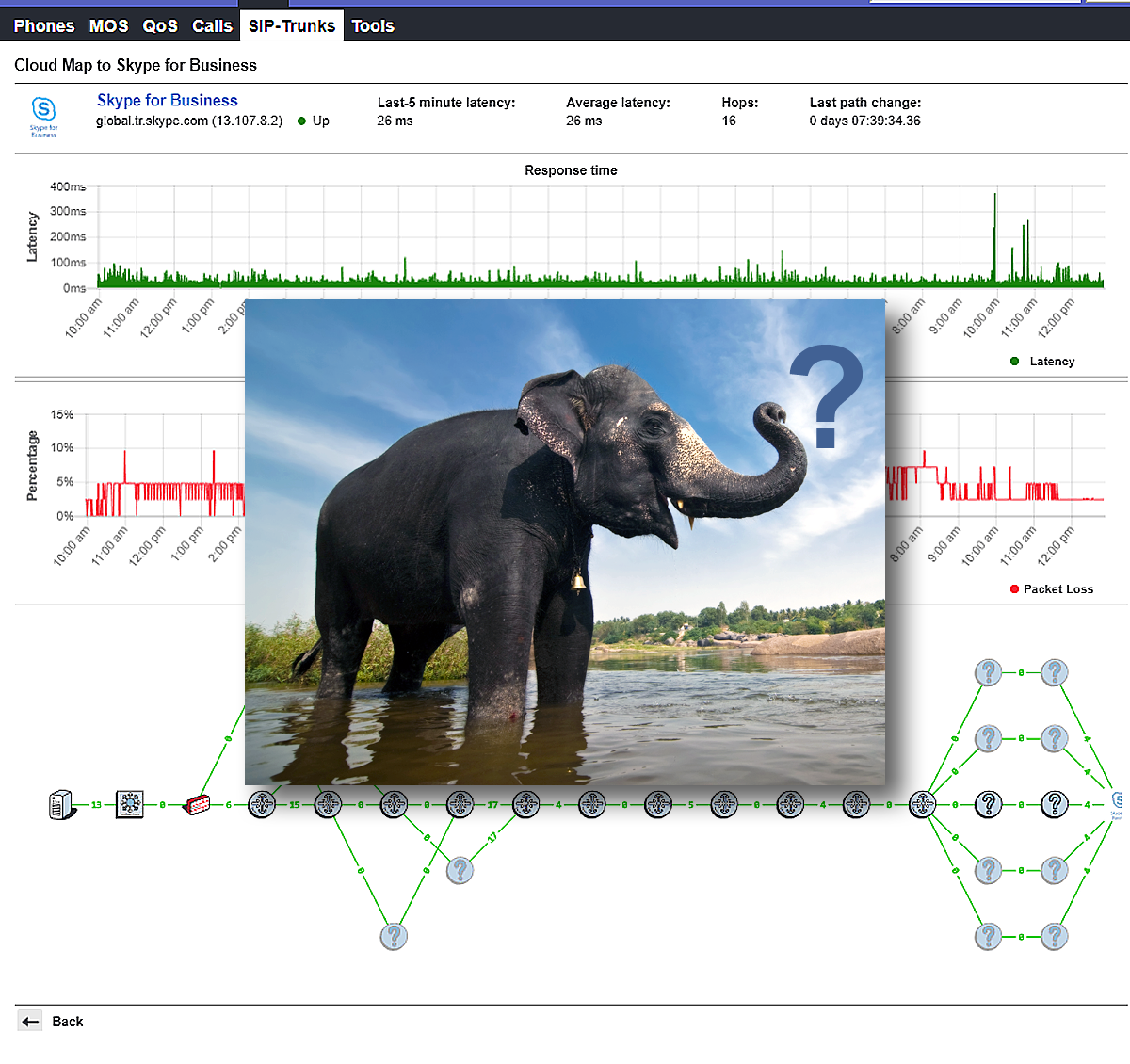Viewport: 1130px width, 1064px height.
Task: Go to the Tools tab
Action: click(x=373, y=26)
